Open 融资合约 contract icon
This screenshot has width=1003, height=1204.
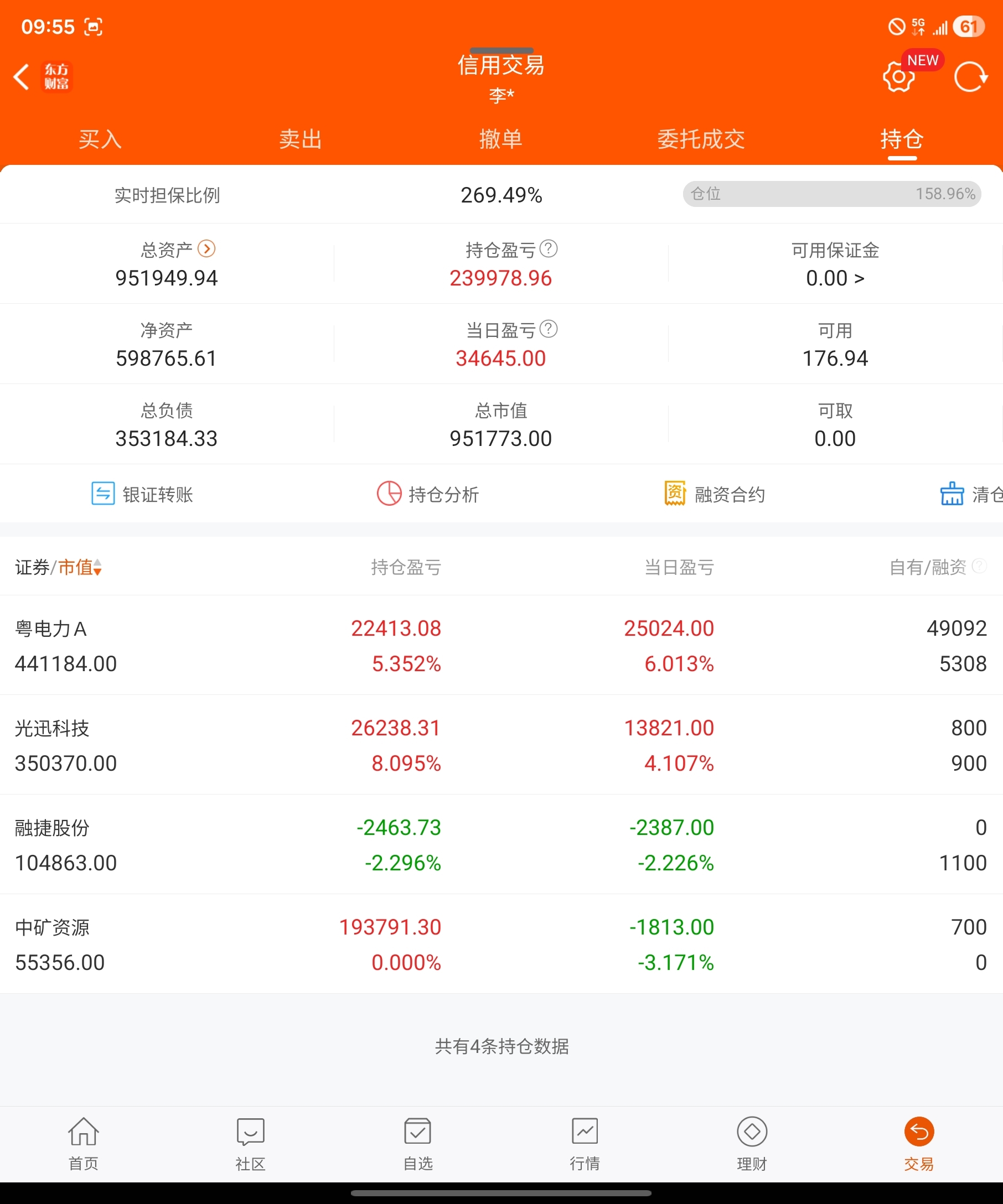tap(675, 494)
